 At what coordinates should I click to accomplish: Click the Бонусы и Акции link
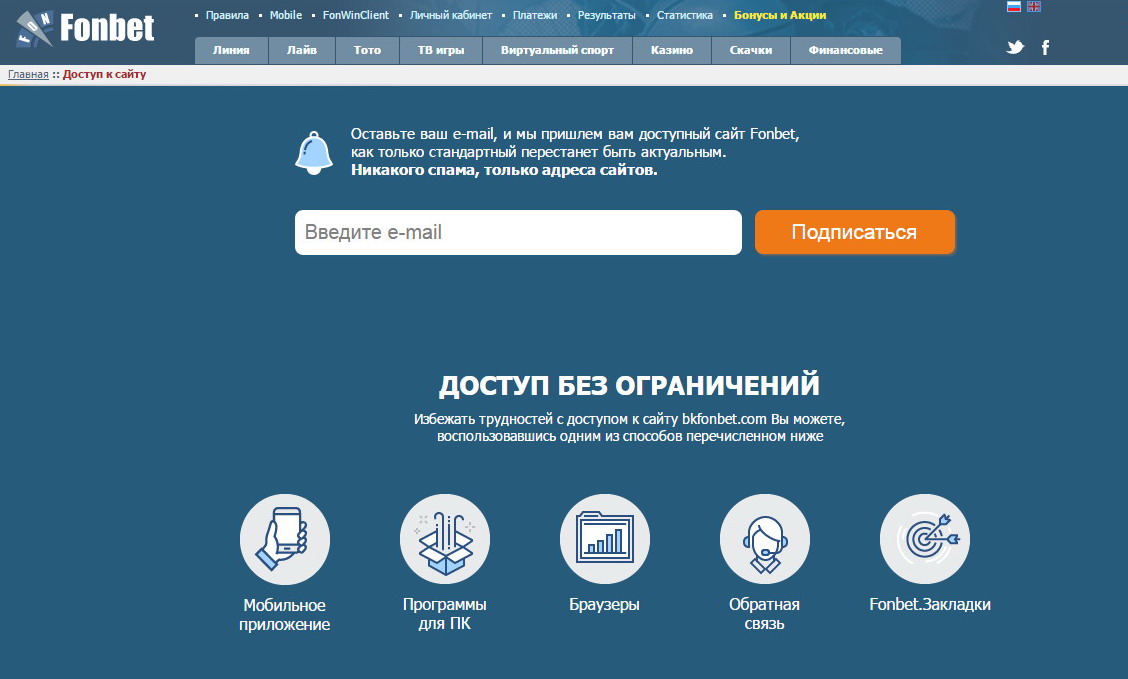[x=780, y=16]
